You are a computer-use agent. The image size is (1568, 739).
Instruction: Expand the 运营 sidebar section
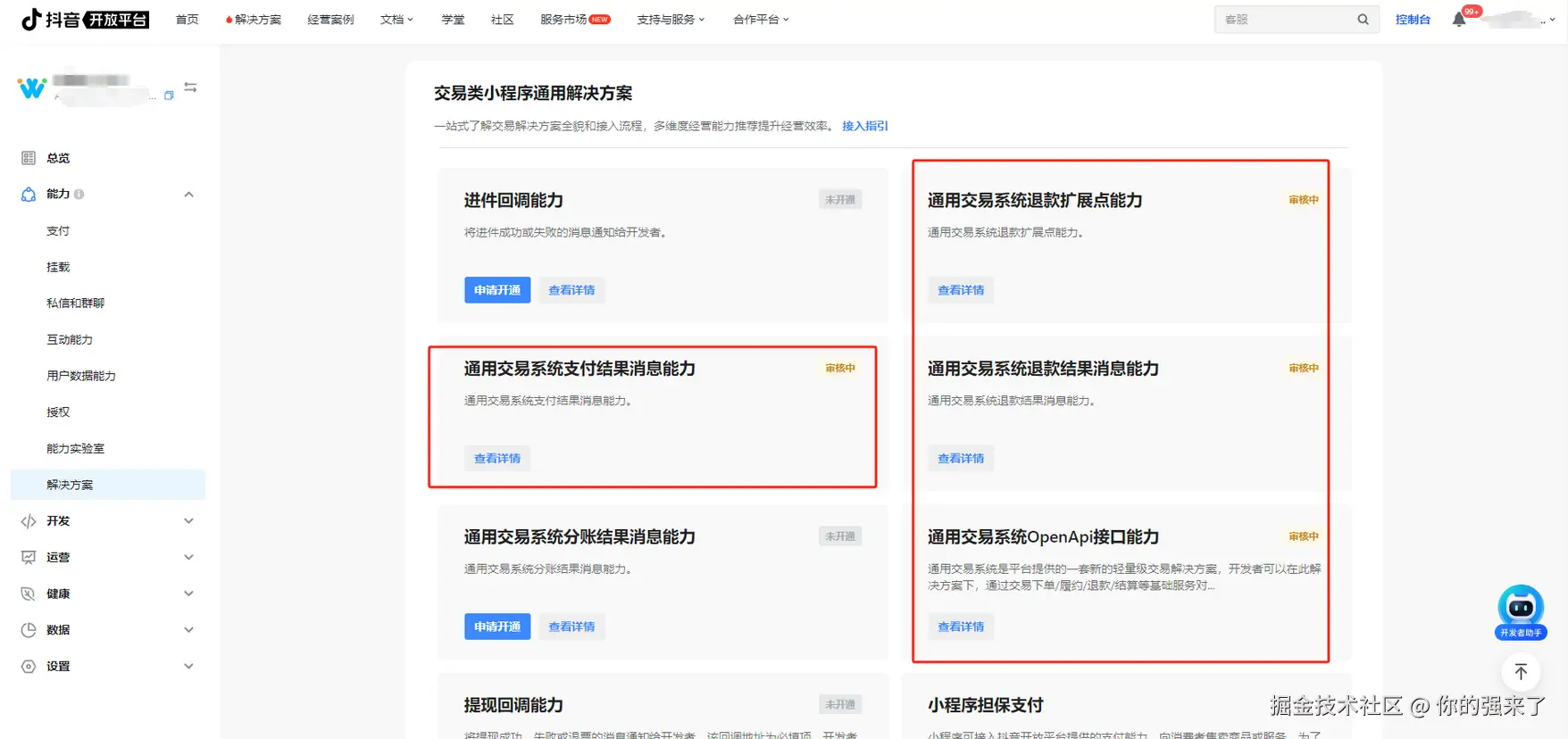pos(188,557)
